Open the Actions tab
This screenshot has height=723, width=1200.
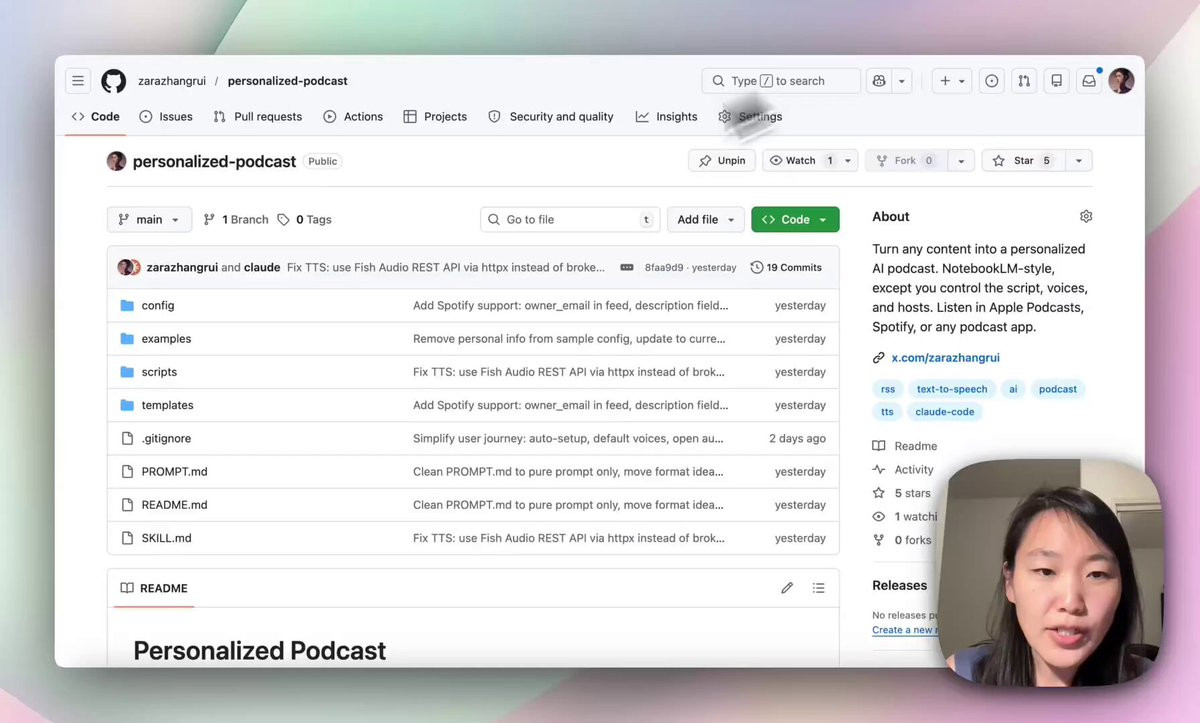(353, 117)
